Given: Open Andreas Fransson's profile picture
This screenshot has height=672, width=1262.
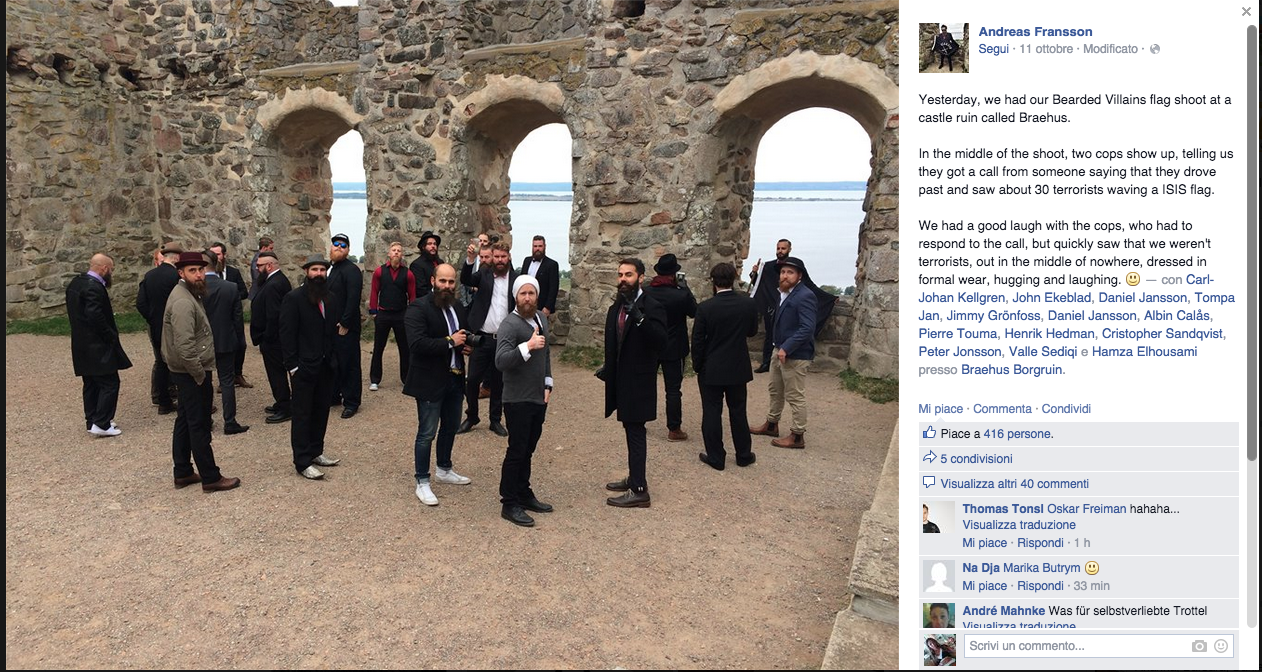Looking at the screenshot, I should click(x=944, y=48).
